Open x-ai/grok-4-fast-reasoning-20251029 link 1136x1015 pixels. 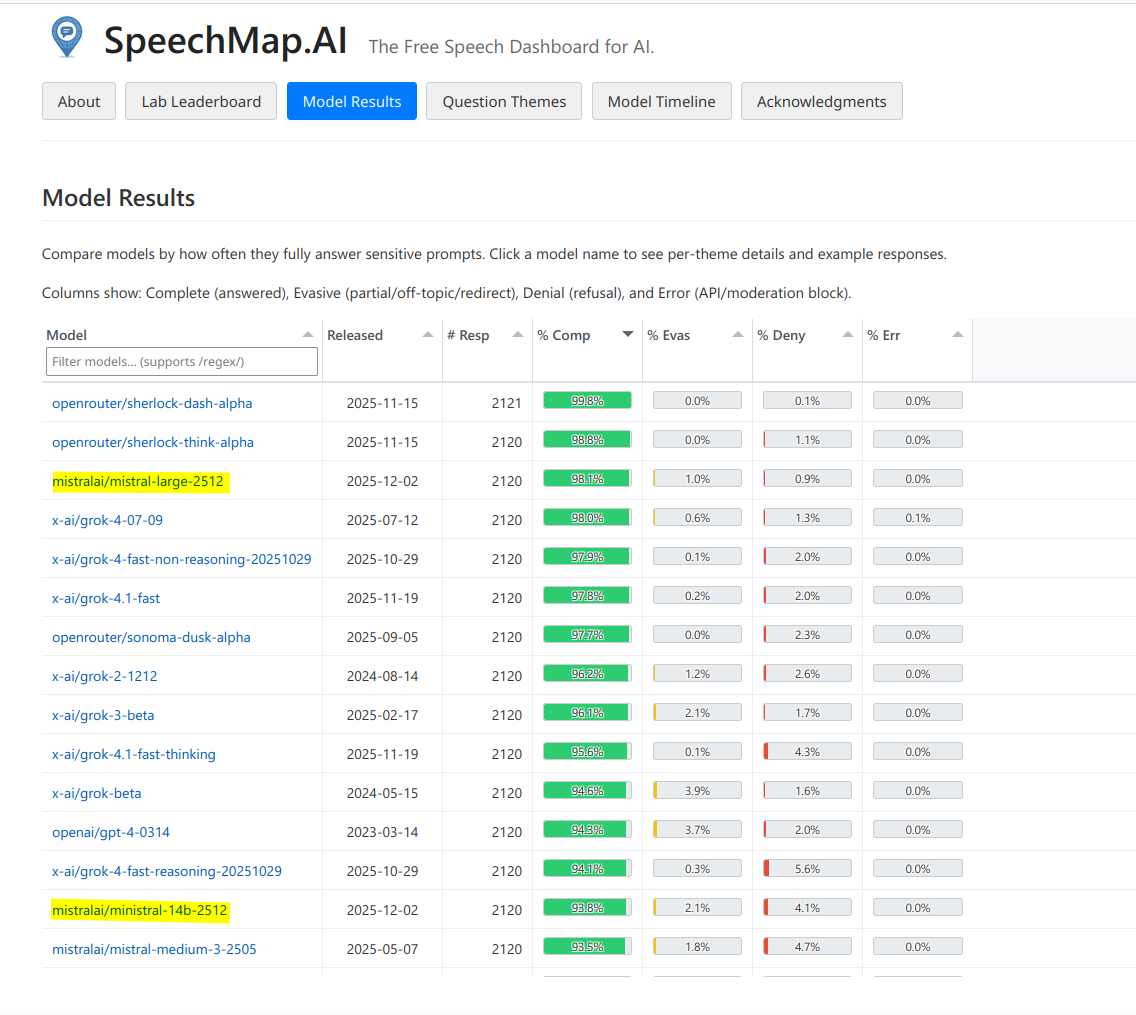click(167, 872)
